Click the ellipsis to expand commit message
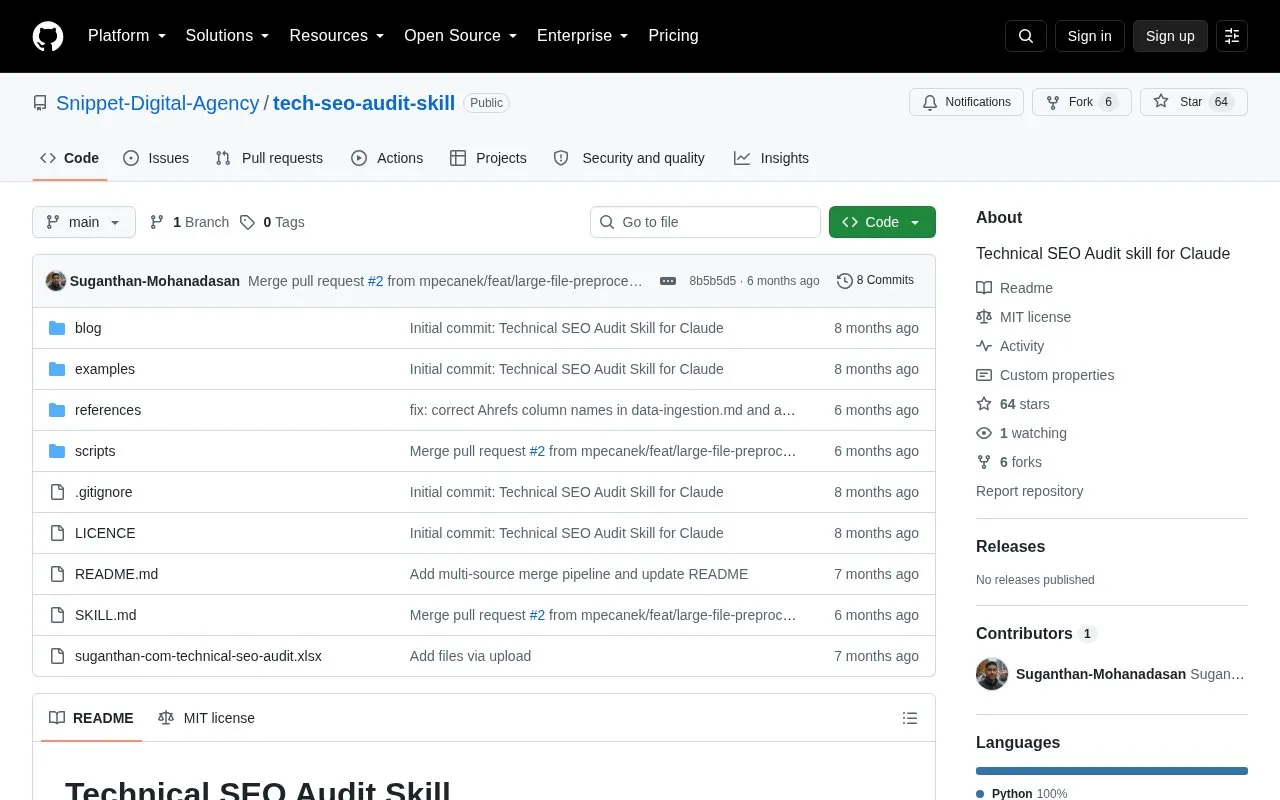 coord(668,281)
